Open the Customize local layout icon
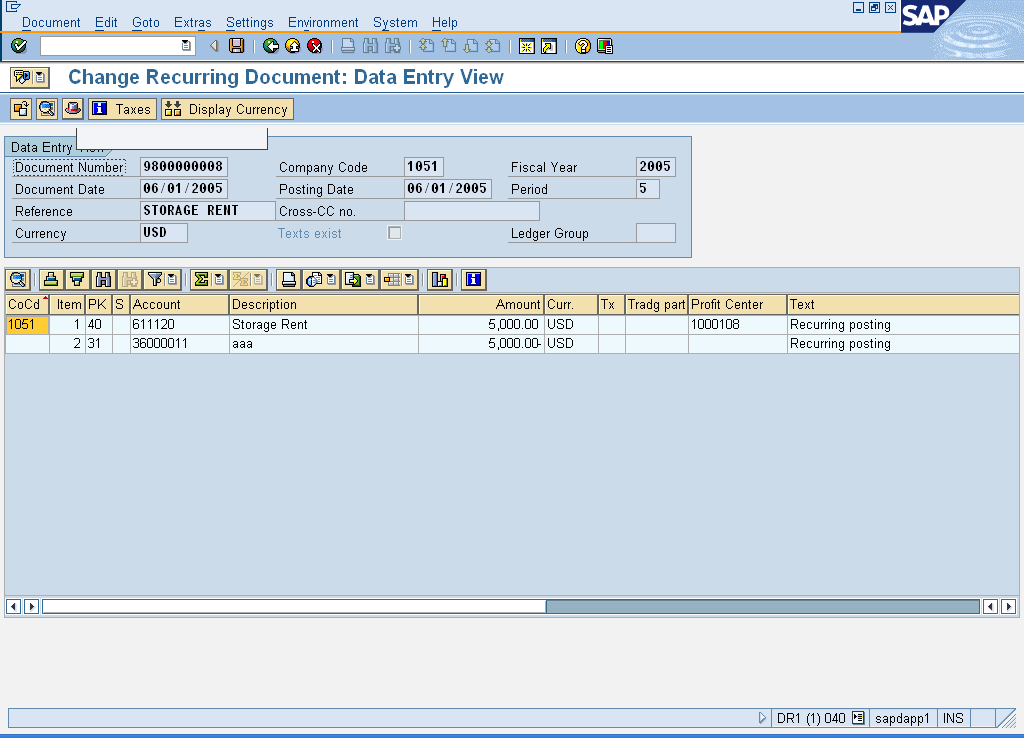Viewport: 1024px width, 738px height. pyautogui.click(x=605, y=46)
